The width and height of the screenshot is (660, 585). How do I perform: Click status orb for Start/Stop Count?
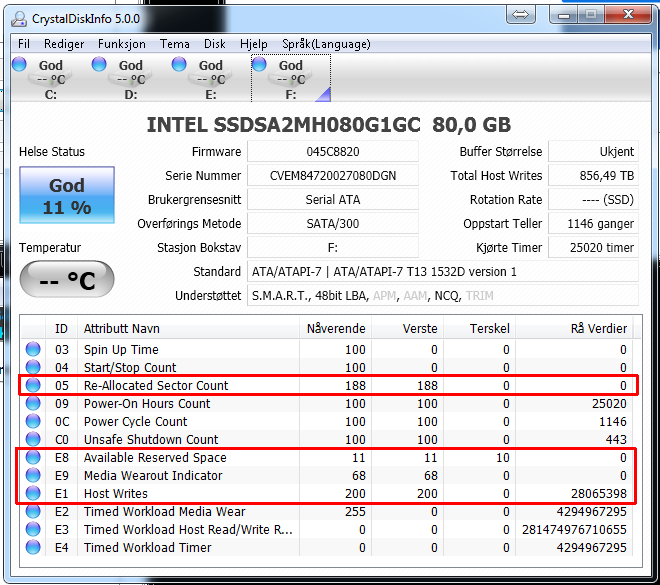point(33,367)
